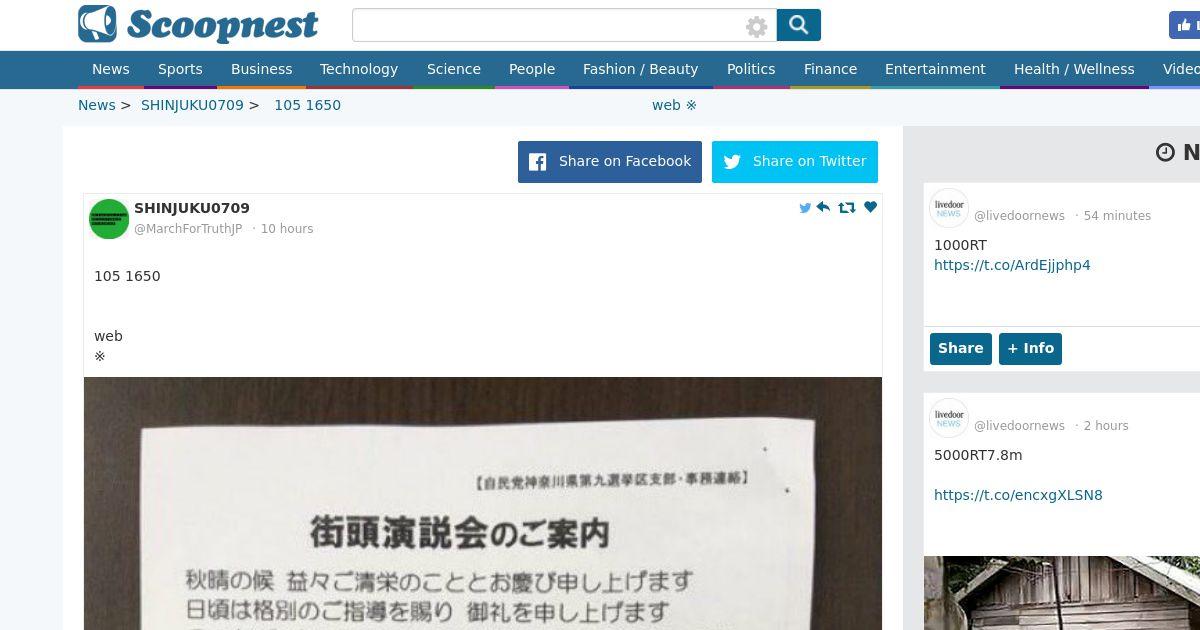Click the 2 hours timestamp
The width and height of the screenshot is (1200, 630).
click(1106, 426)
